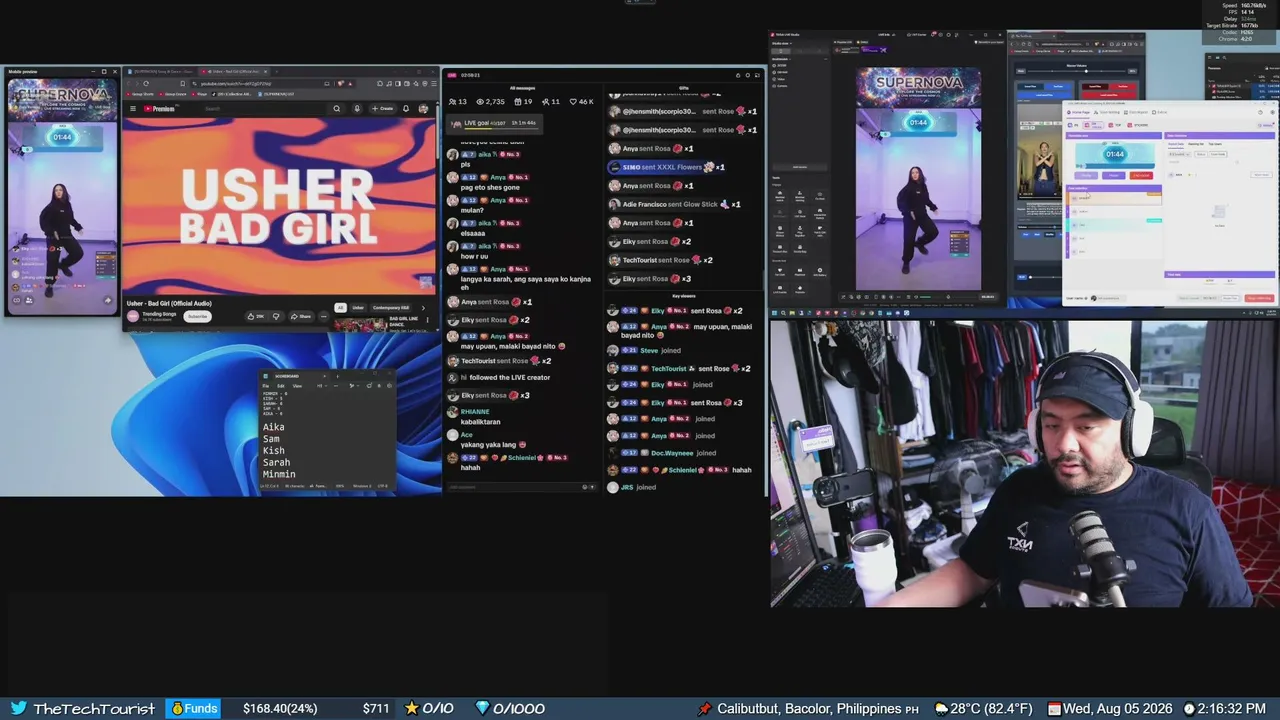Image resolution: width=1280 pixels, height=720 pixels.
Task: Click the RHIANNE username in chat
Action: (475, 412)
